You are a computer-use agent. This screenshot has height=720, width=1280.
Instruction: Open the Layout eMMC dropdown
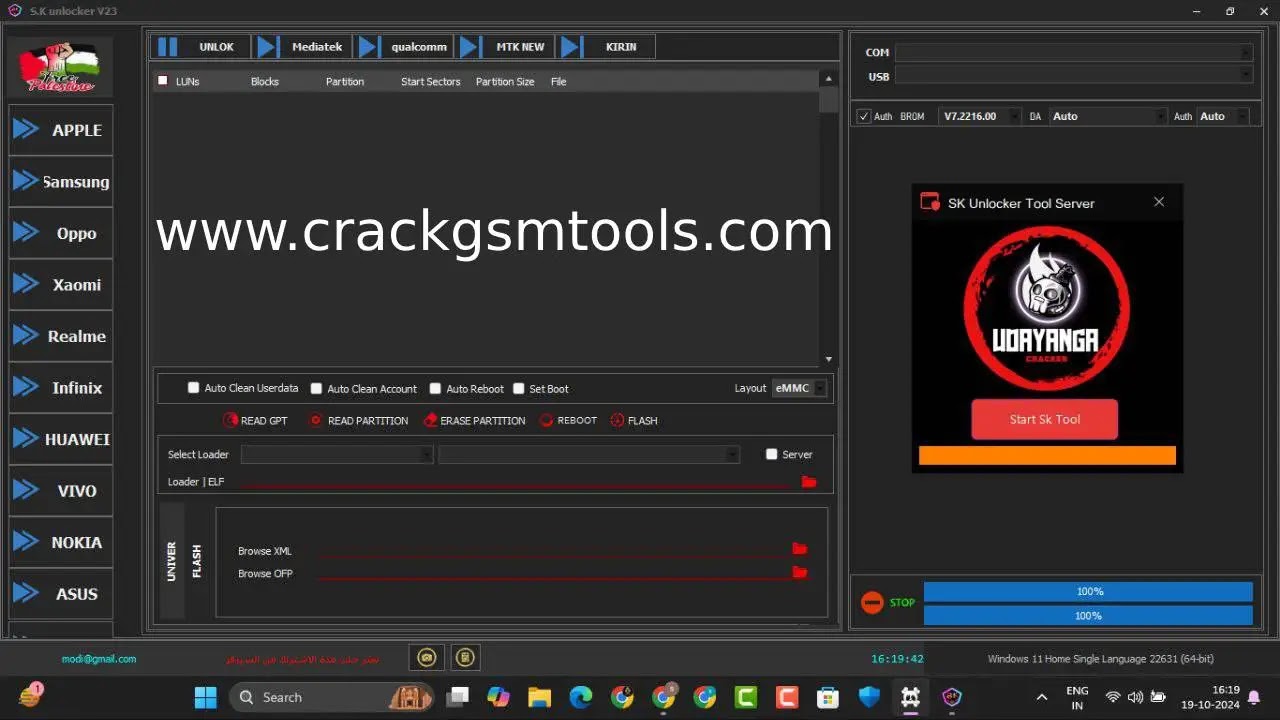click(799, 388)
